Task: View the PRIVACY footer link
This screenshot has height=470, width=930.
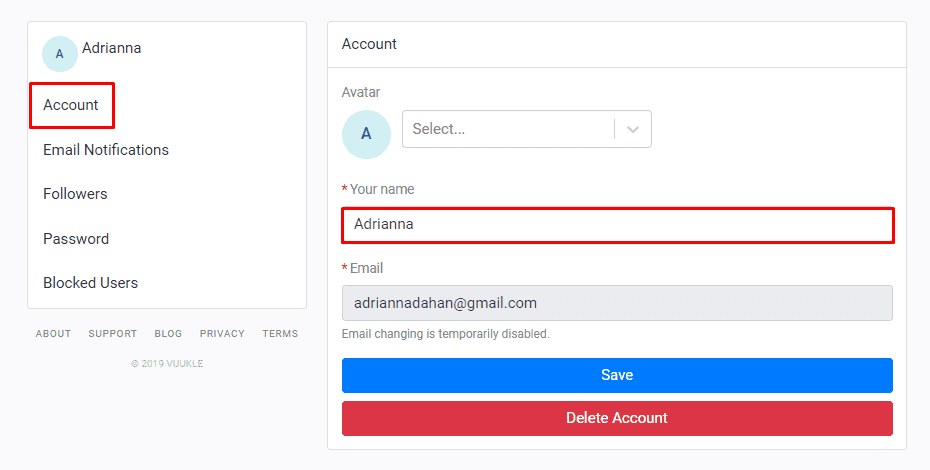Action: point(222,334)
